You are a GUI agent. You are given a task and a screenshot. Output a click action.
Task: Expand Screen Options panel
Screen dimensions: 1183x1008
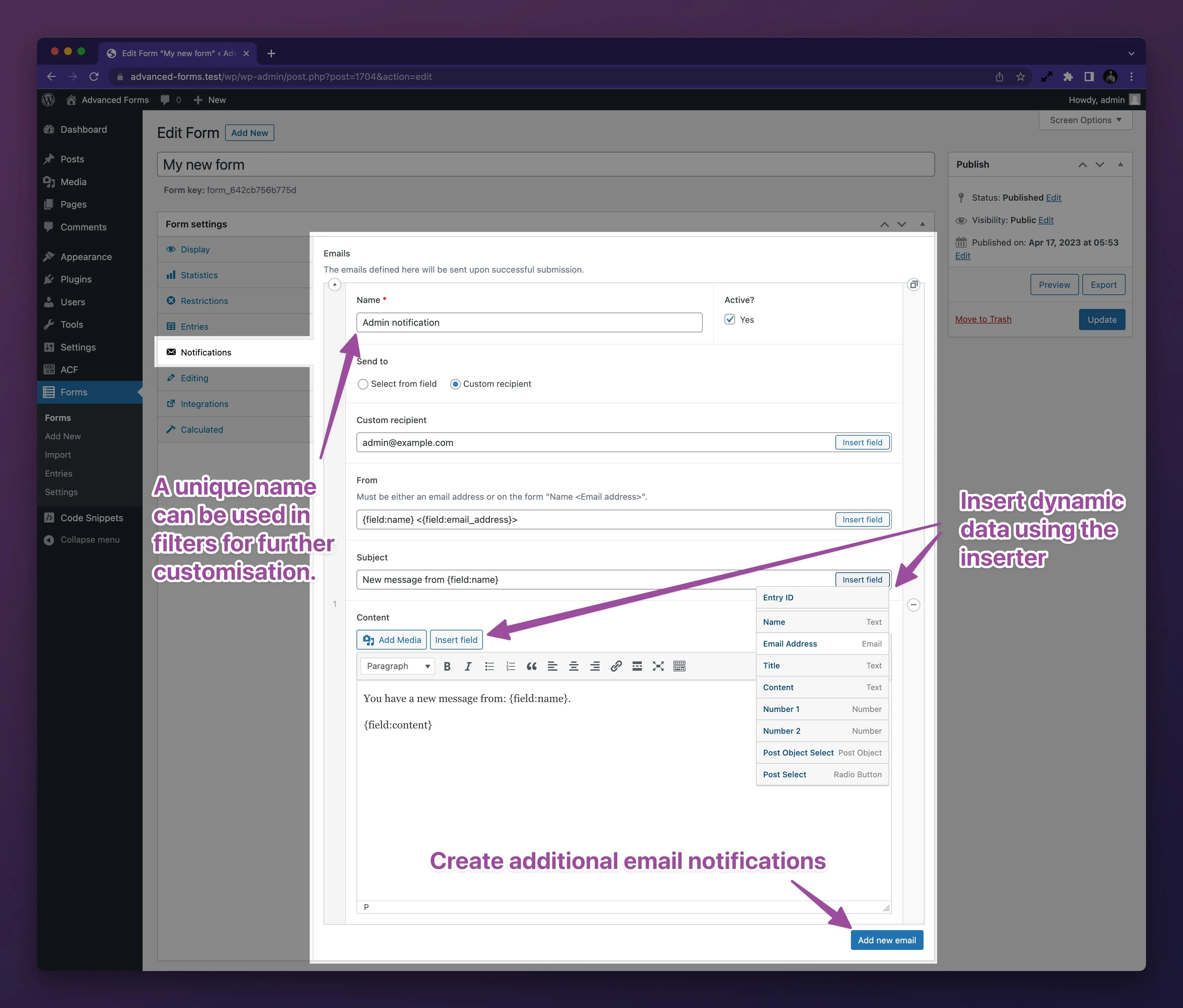(x=1085, y=120)
